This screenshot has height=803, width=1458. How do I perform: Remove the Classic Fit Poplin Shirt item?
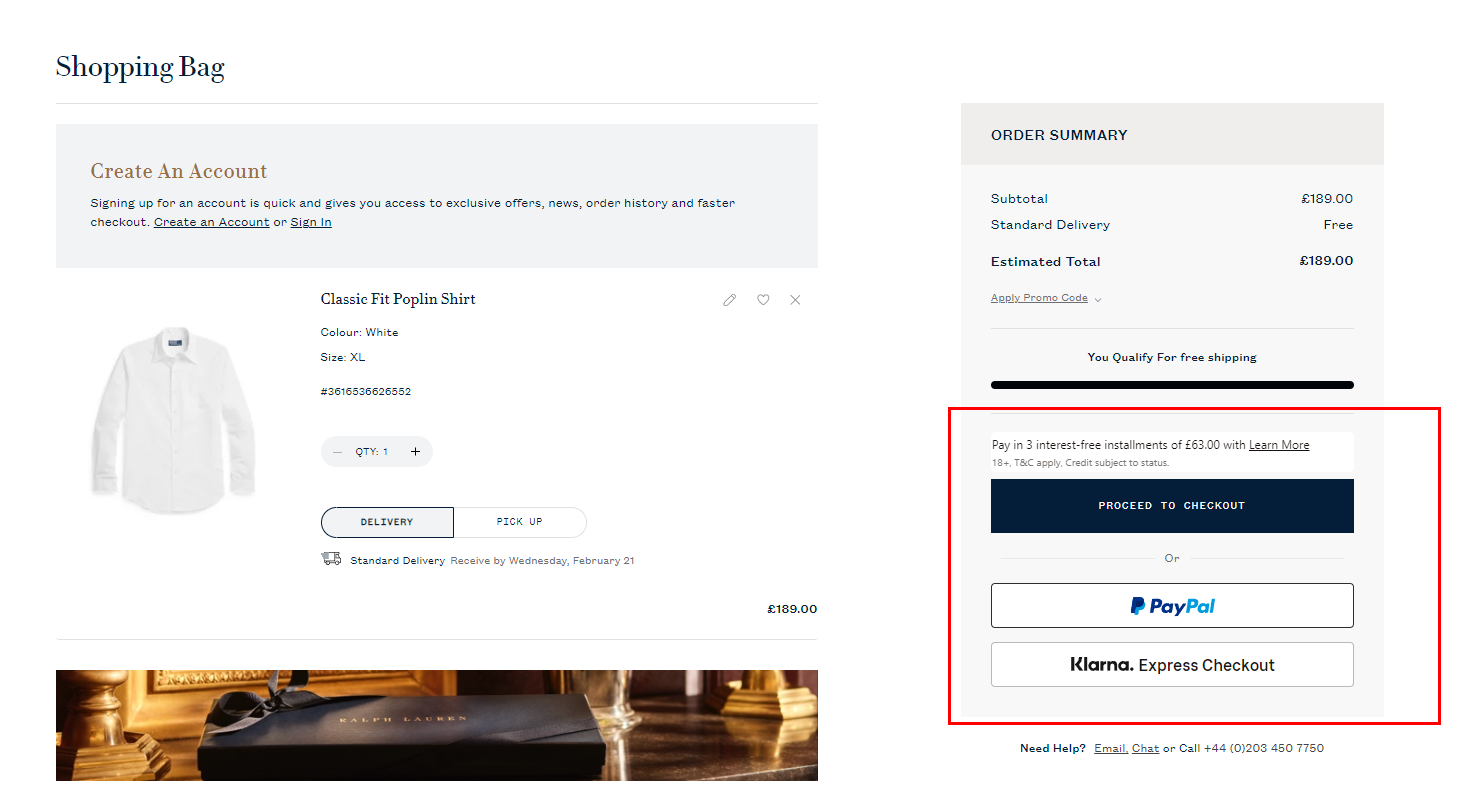(795, 300)
